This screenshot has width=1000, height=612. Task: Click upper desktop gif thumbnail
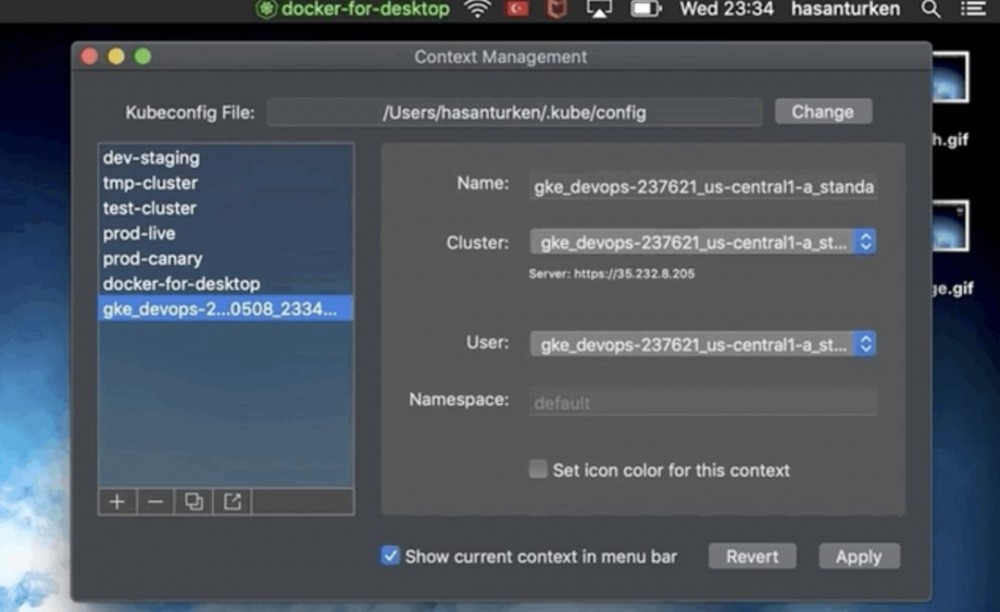click(x=950, y=76)
